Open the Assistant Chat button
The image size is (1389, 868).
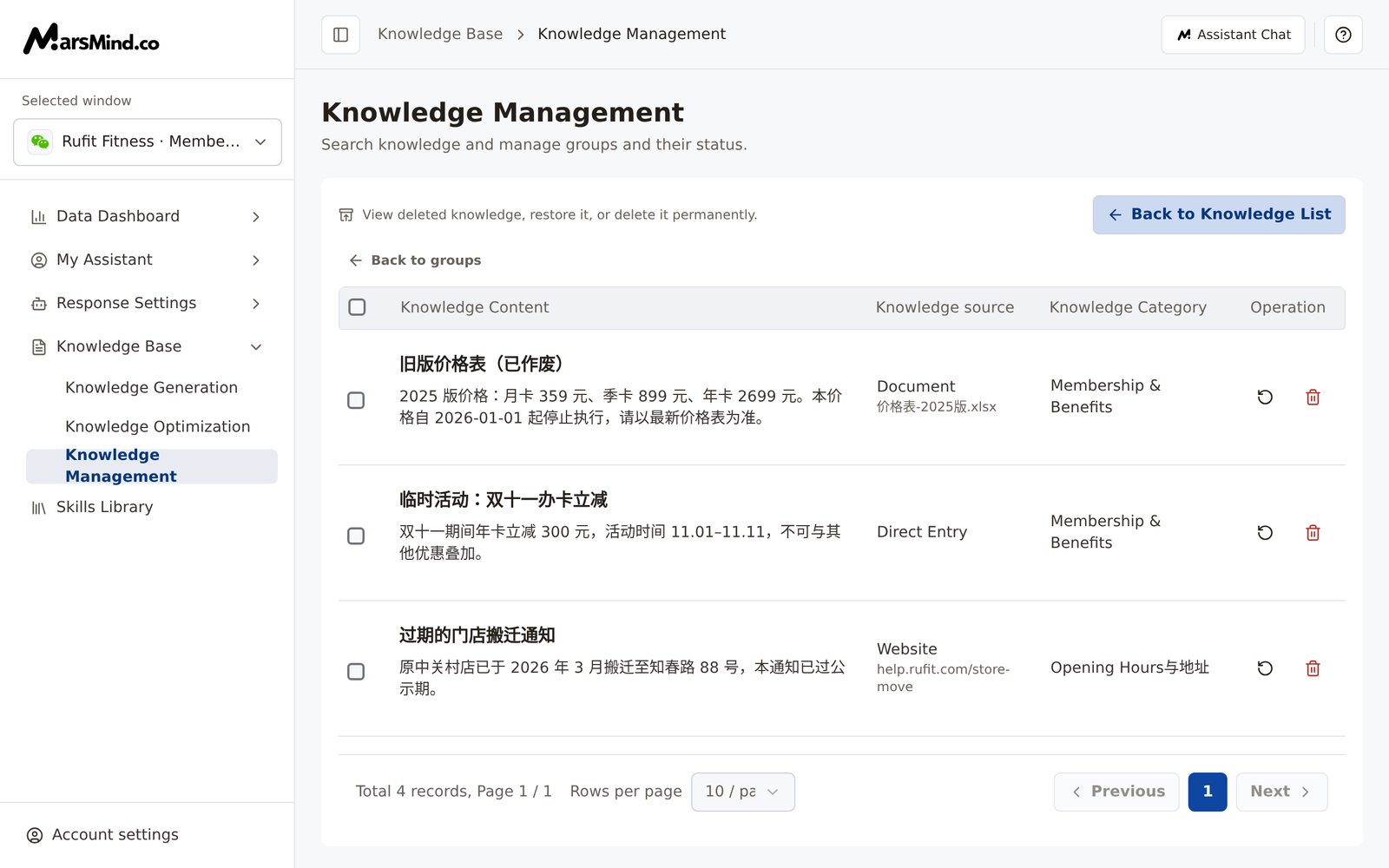1233,35
